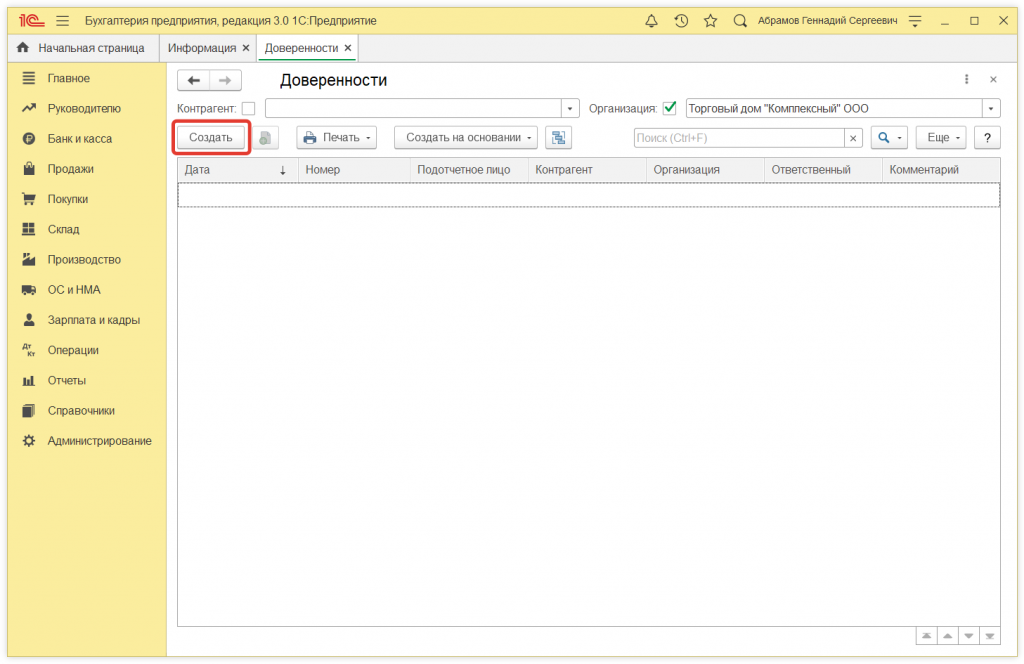
Task: Click the Создать button
Action: click(x=211, y=138)
